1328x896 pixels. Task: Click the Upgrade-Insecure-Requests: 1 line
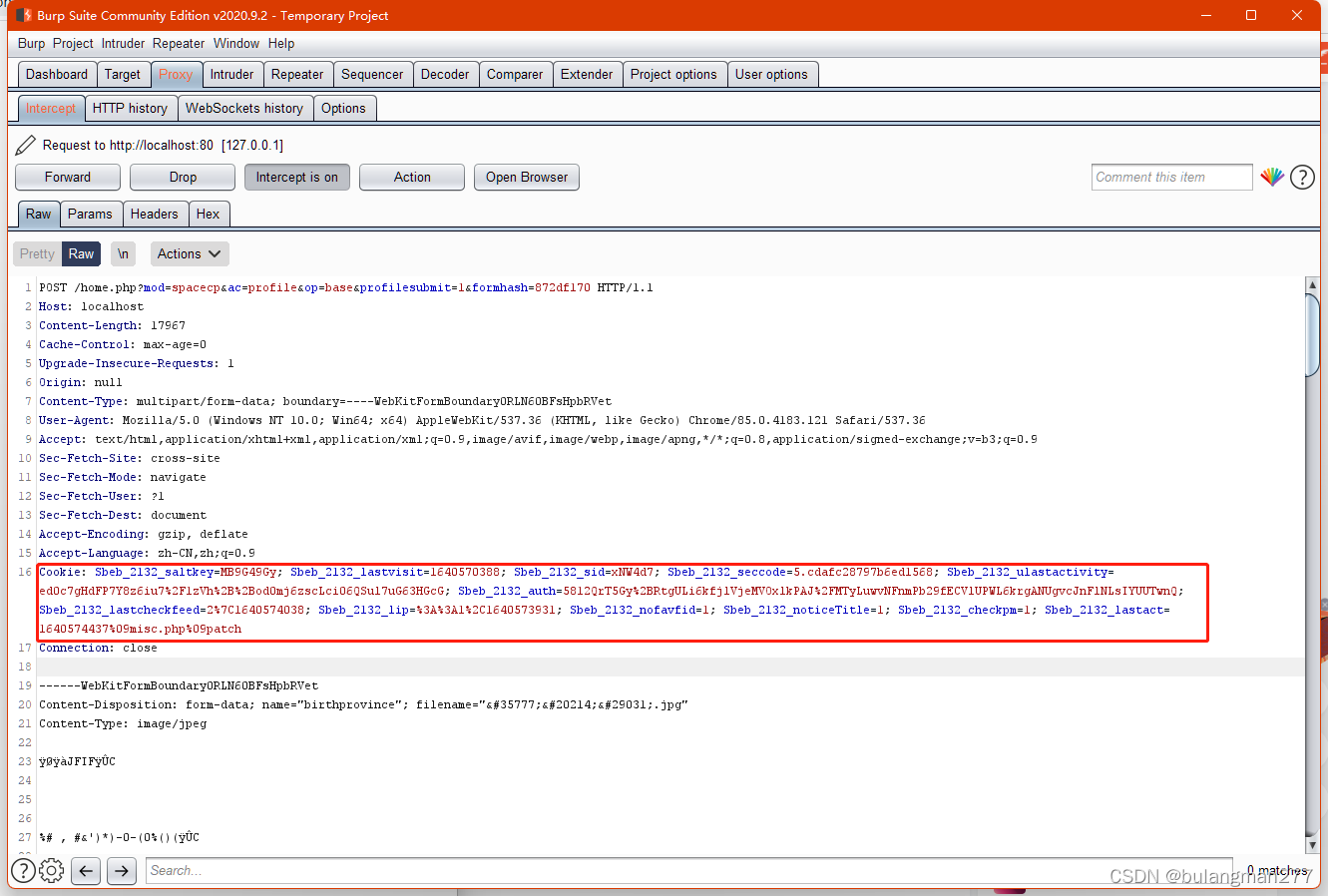[x=137, y=363]
